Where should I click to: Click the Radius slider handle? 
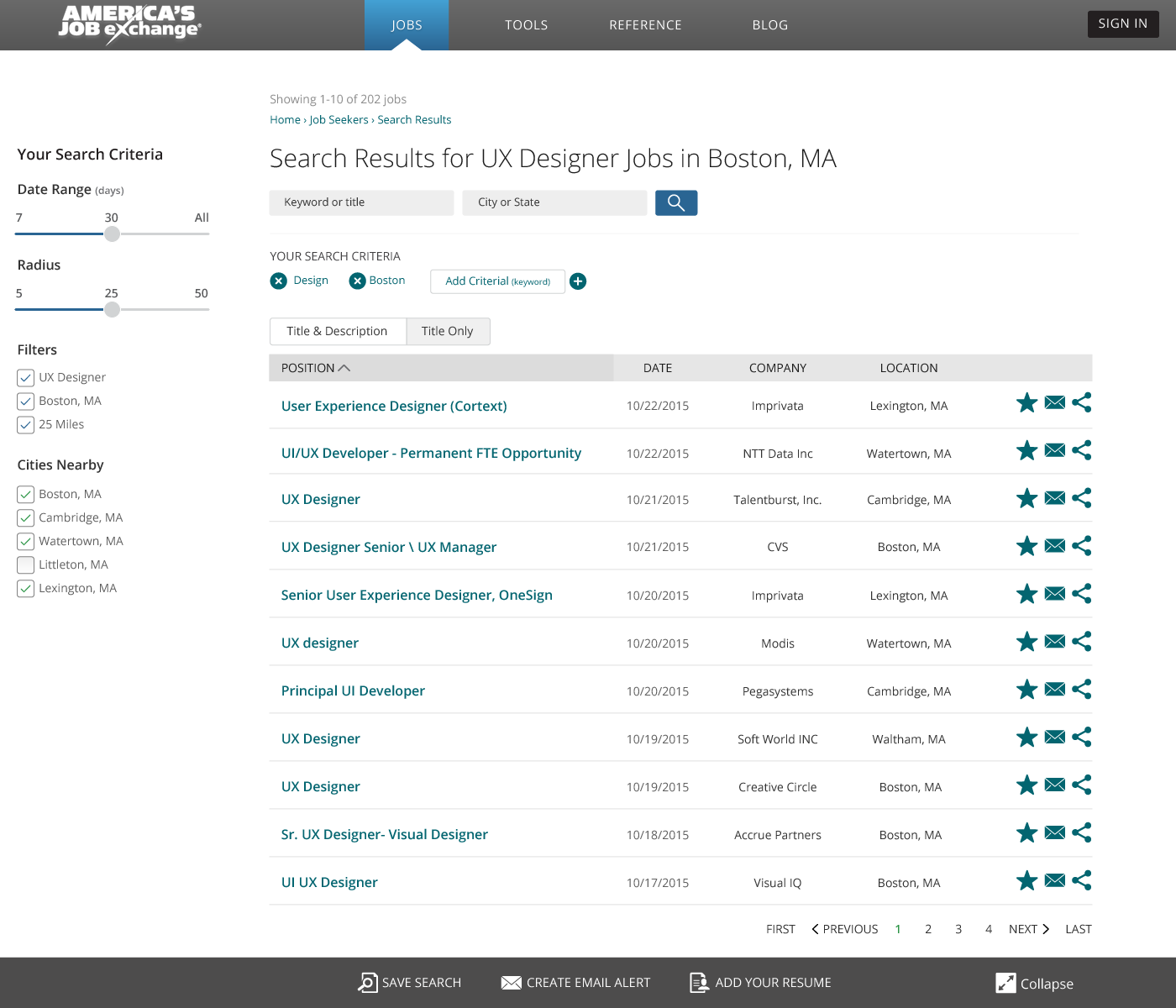[112, 309]
